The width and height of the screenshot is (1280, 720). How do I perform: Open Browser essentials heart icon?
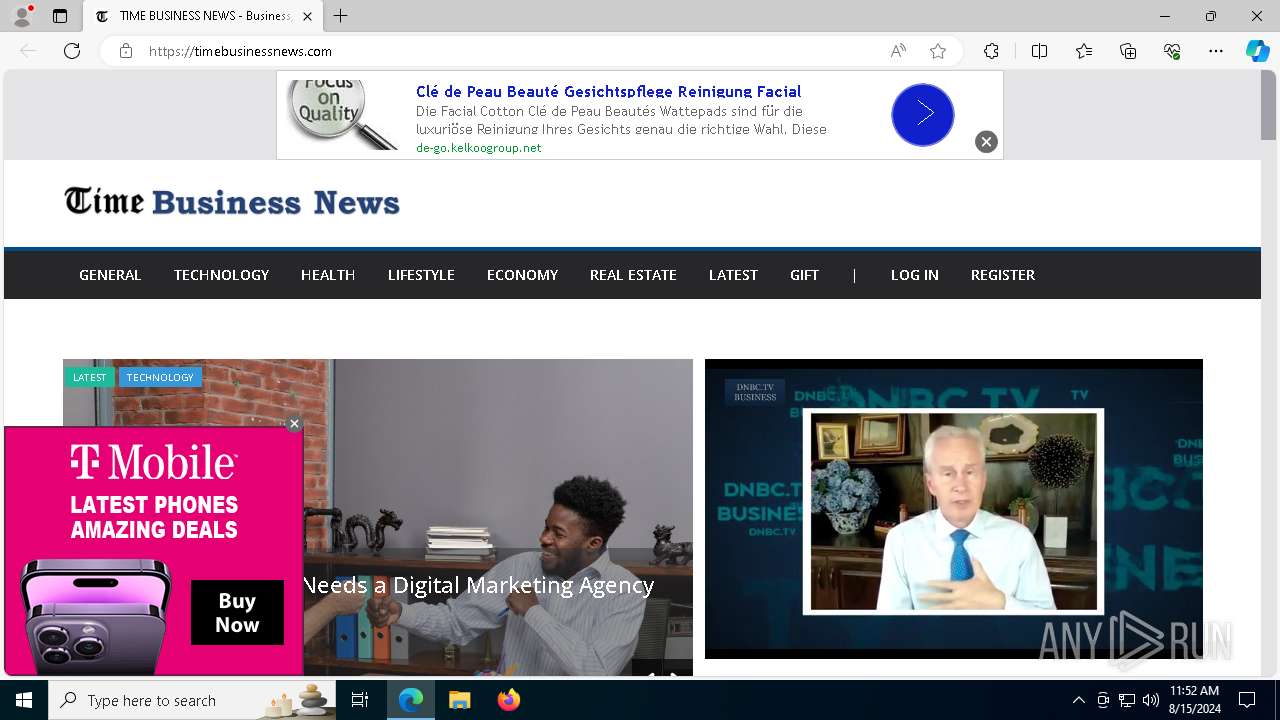[x=1172, y=51]
